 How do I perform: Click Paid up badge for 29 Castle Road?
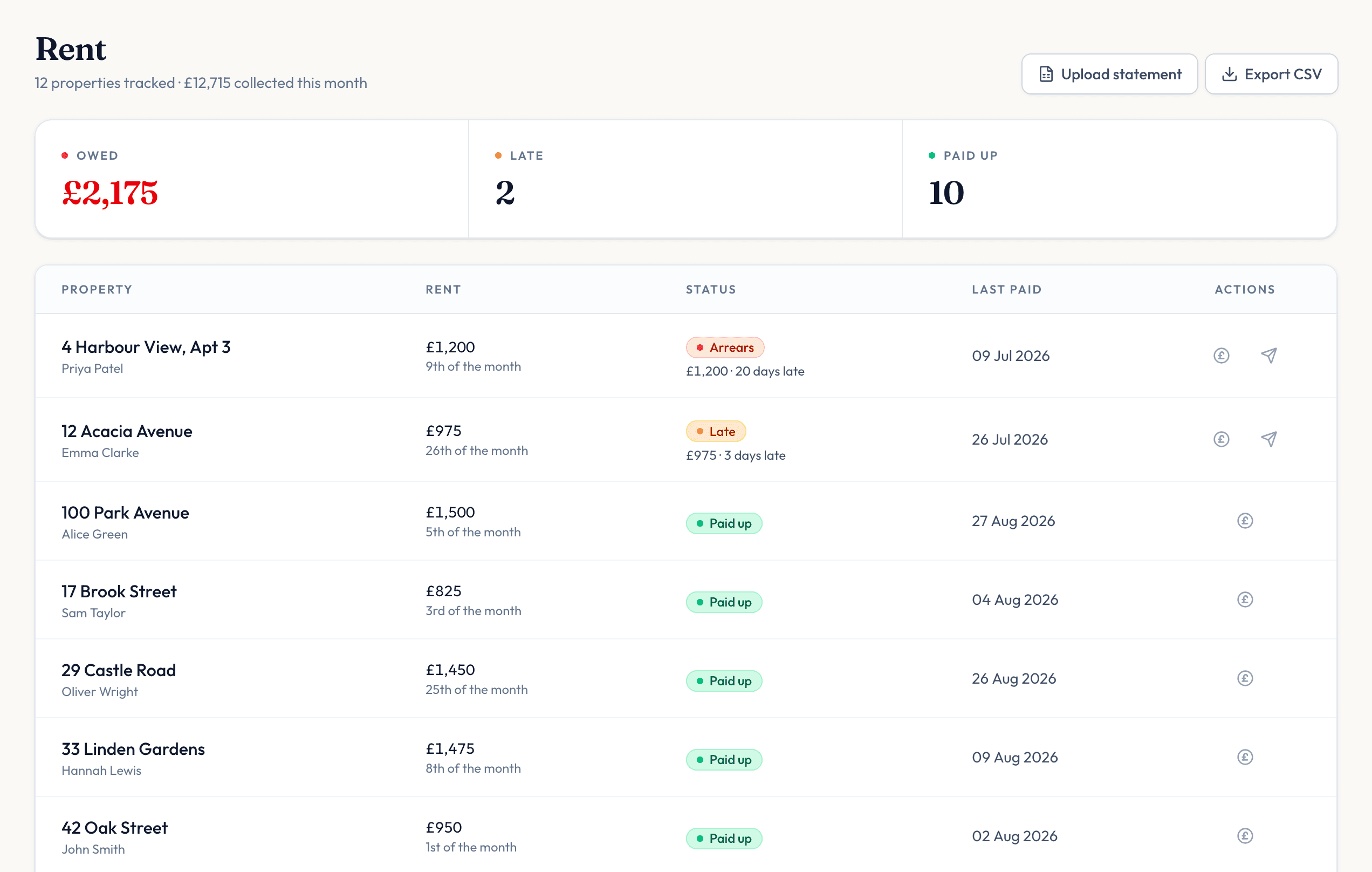pyautogui.click(x=724, y=680)
